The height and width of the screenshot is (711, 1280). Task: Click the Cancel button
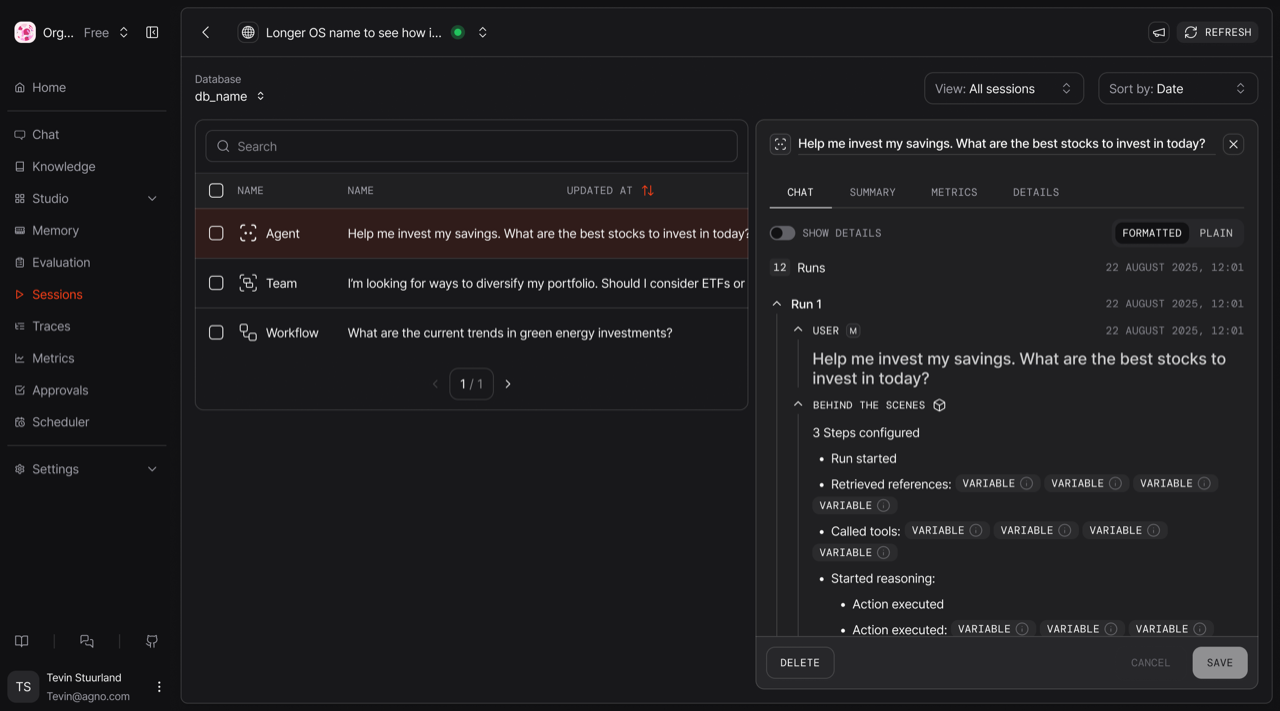click(x=1150, y=663)
